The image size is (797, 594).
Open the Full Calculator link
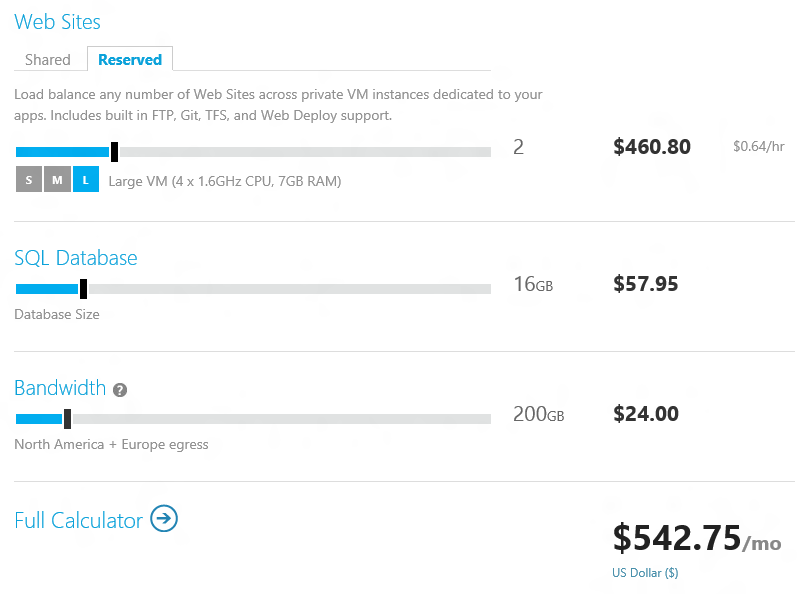click(x=78, y=520)
